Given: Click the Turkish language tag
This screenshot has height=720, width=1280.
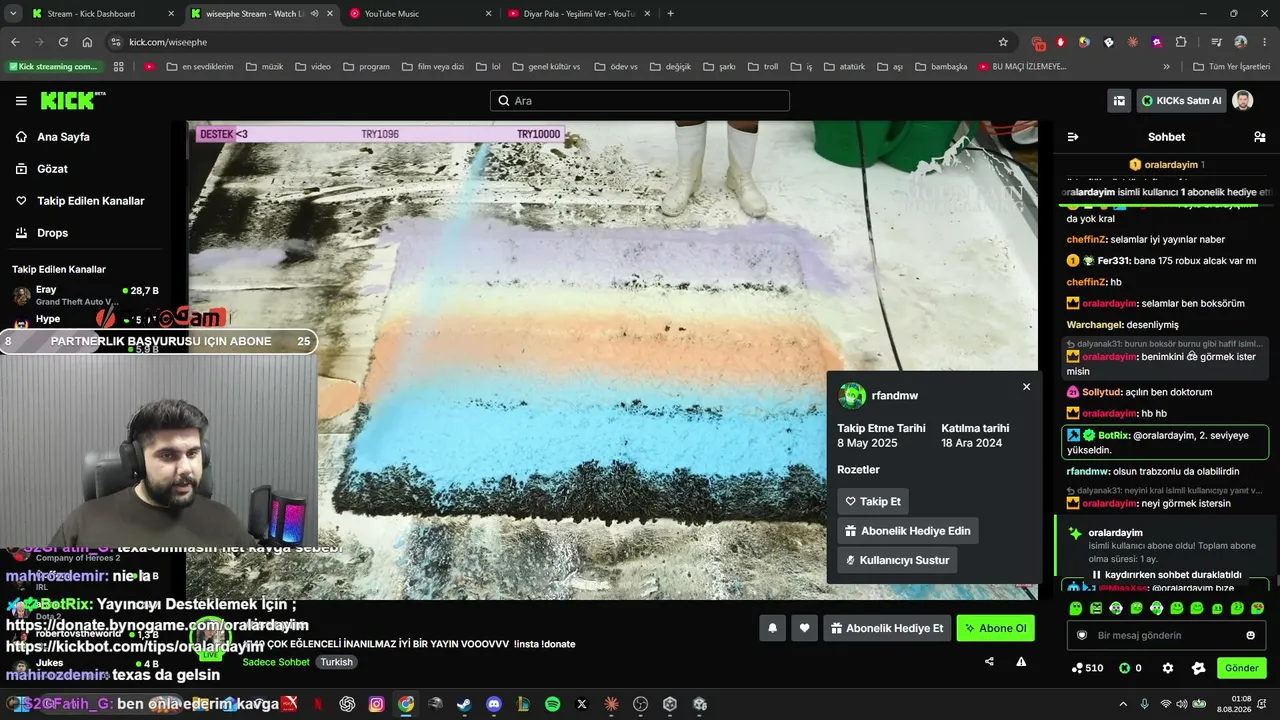Looking at the screenshot, I should click(x=336, y=662).
